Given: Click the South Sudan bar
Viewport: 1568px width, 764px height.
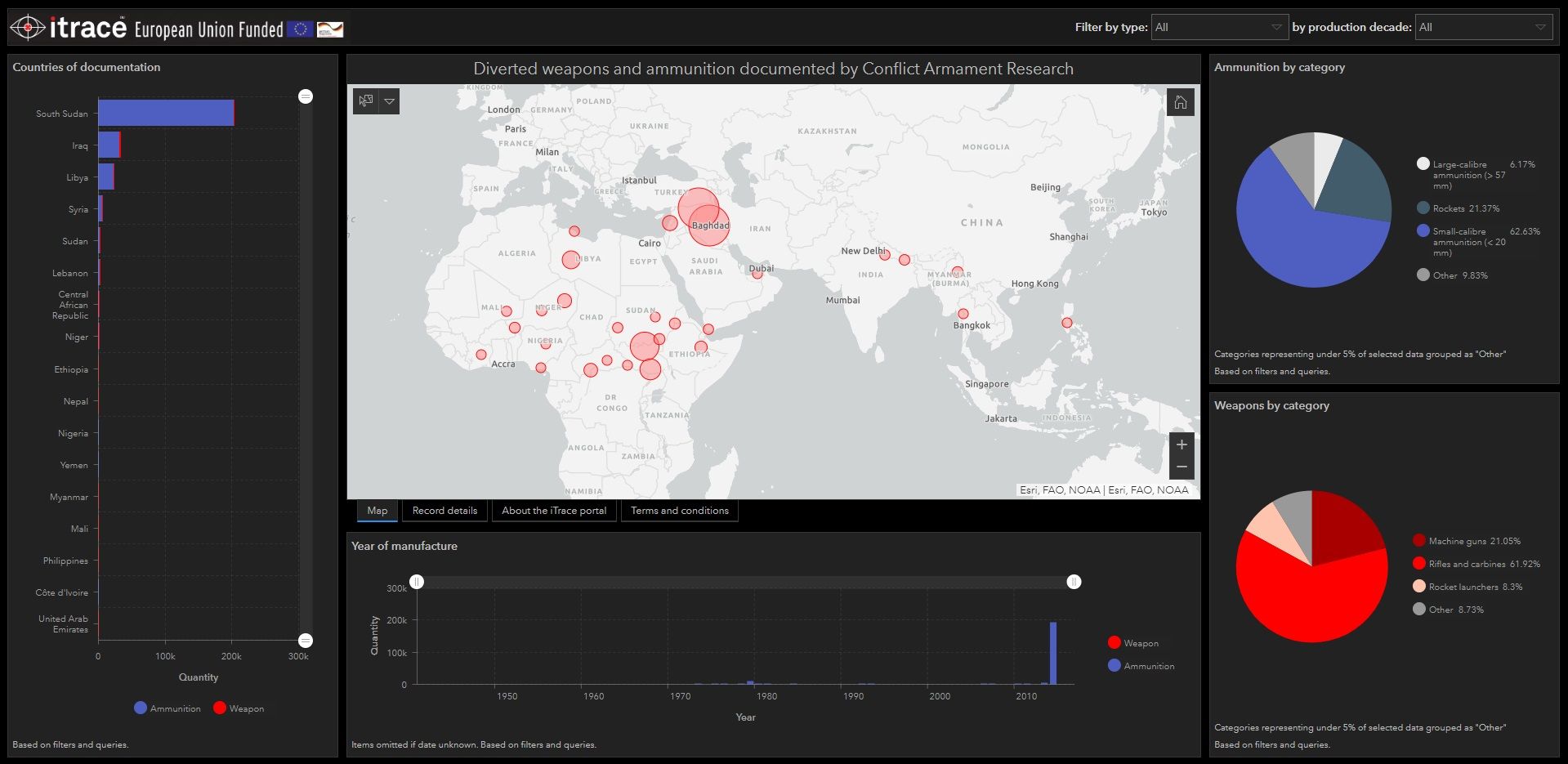Looking at the screenshot, I should pos(166,113).
